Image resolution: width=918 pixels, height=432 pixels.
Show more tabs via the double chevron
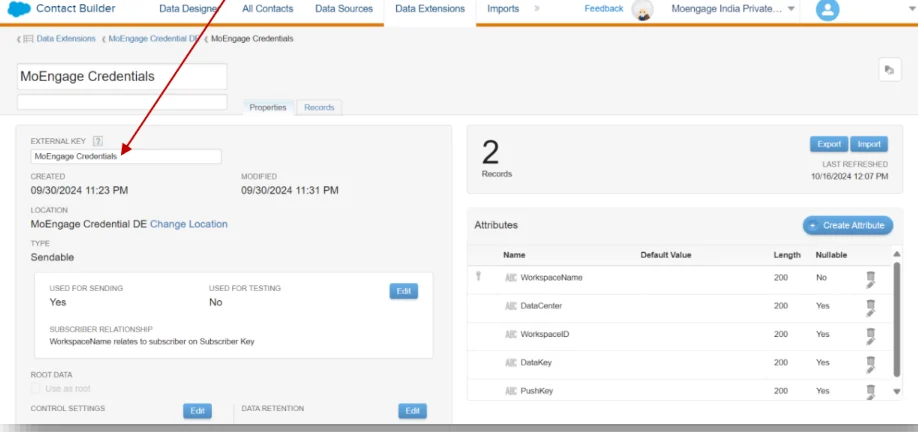click(537, 9)
